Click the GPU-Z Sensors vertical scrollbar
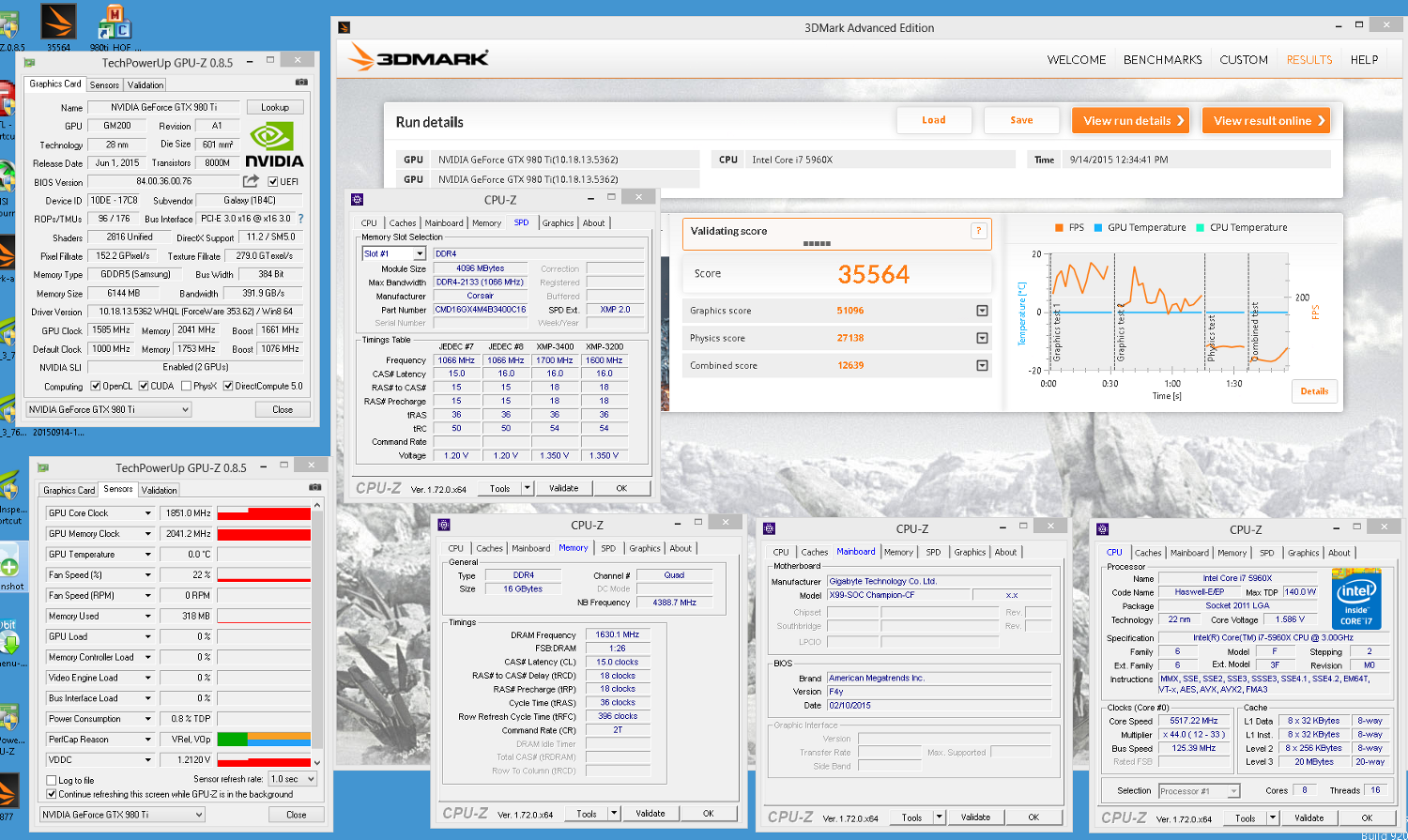Screen dimensions: 1408x840 pos(317,634)
